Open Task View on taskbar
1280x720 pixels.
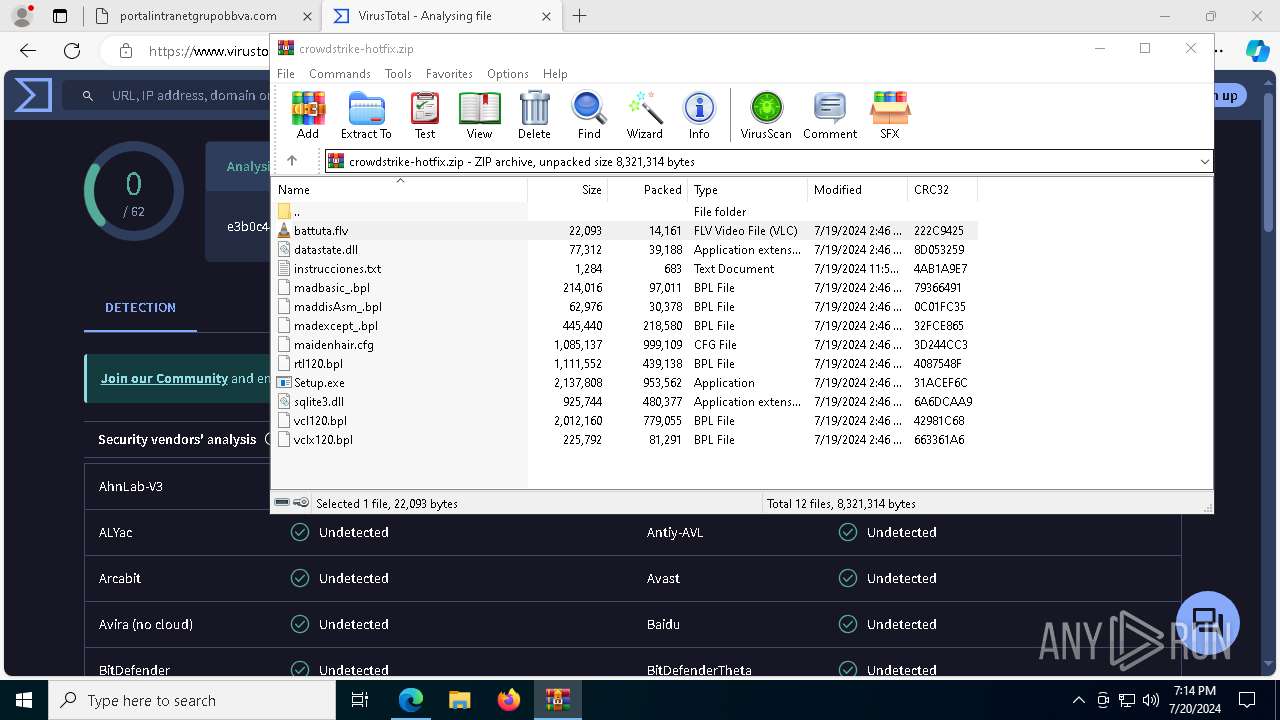[x=360, y=700]
